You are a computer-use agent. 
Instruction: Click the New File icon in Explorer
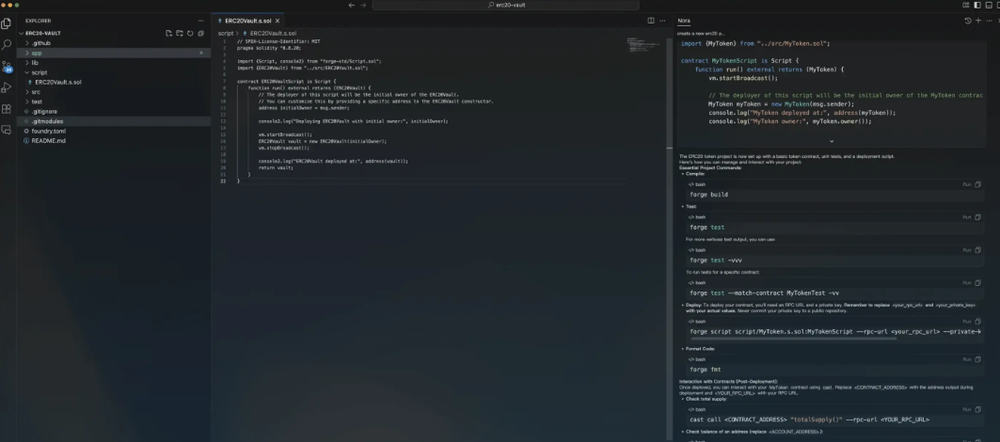pos(168,33)
